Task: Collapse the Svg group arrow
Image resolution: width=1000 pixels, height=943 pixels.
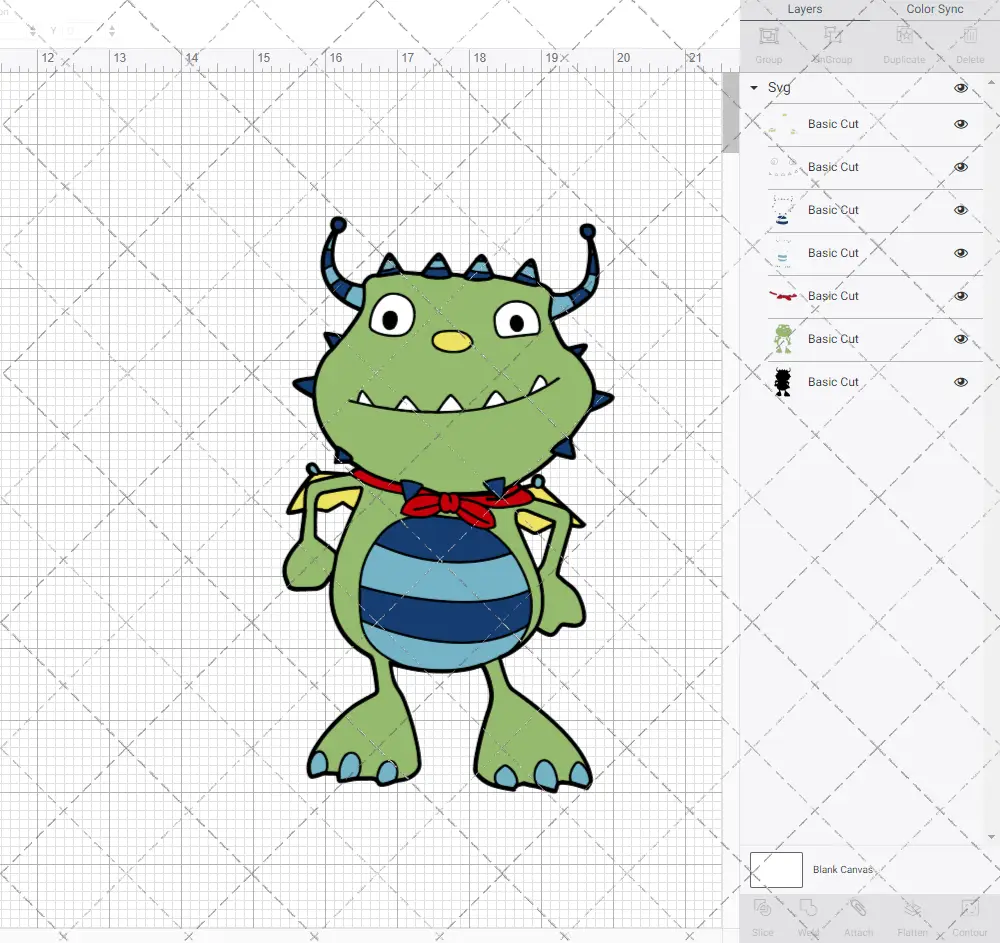Action: tap(754, 88)
